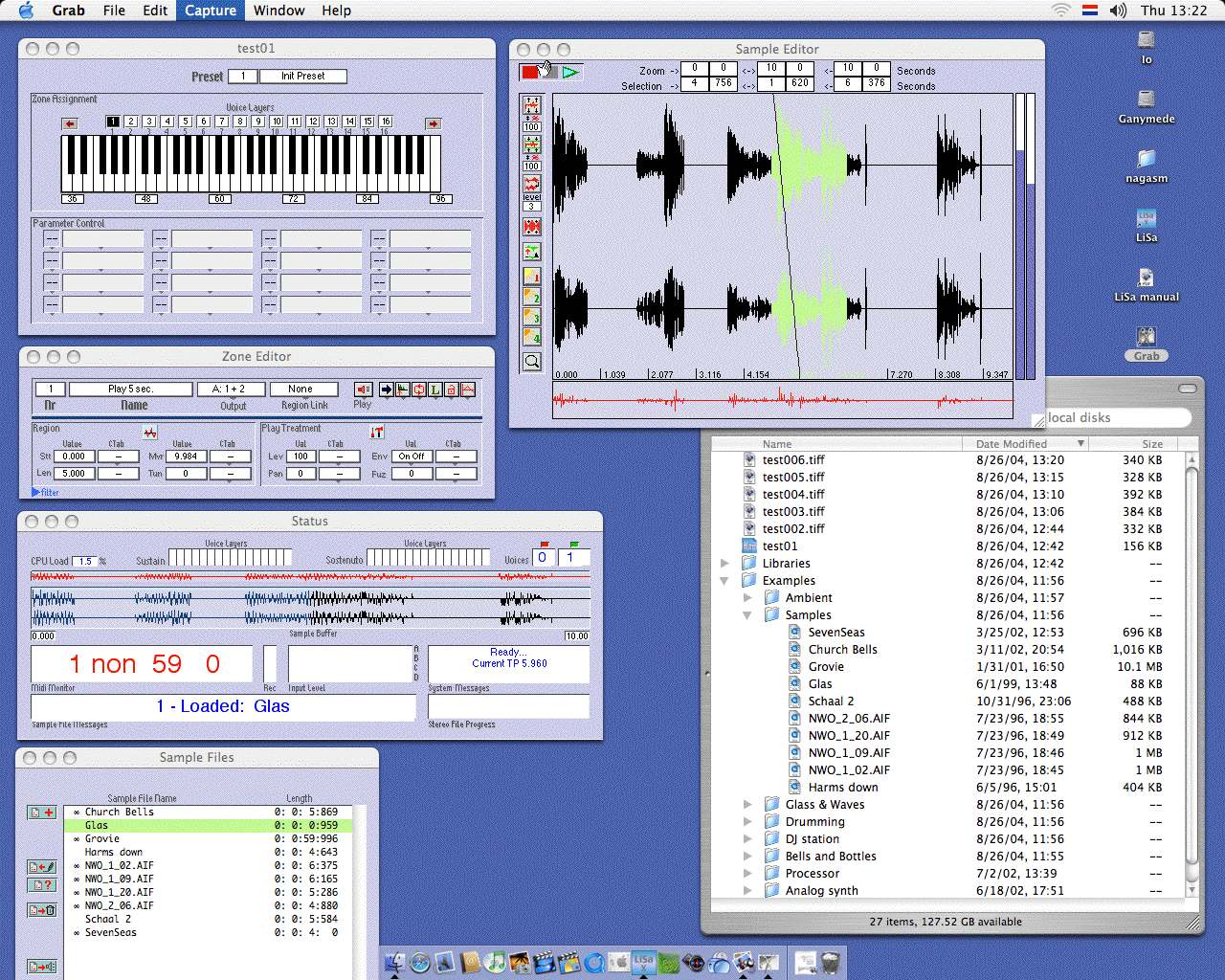Click the zone Play speaker icon
The image size is (1225, 980).
[363, 390]
